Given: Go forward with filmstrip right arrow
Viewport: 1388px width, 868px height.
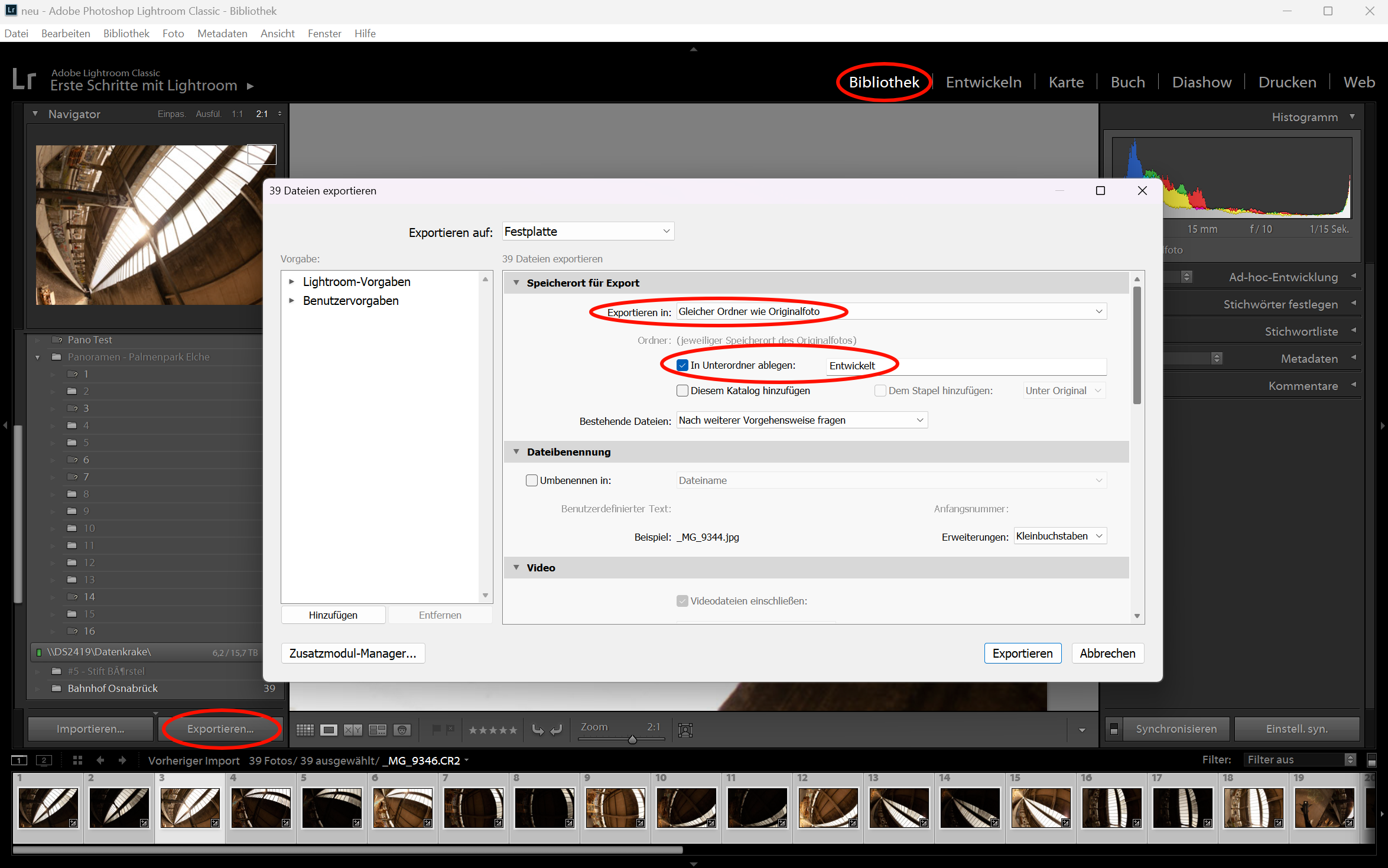Looking at the screenshot, I should coord(122,760).
